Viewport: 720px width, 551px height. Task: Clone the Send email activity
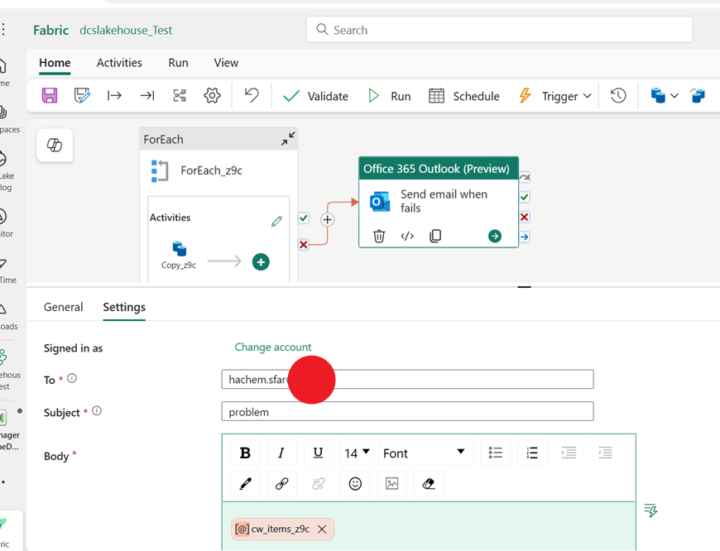[435, 236]
